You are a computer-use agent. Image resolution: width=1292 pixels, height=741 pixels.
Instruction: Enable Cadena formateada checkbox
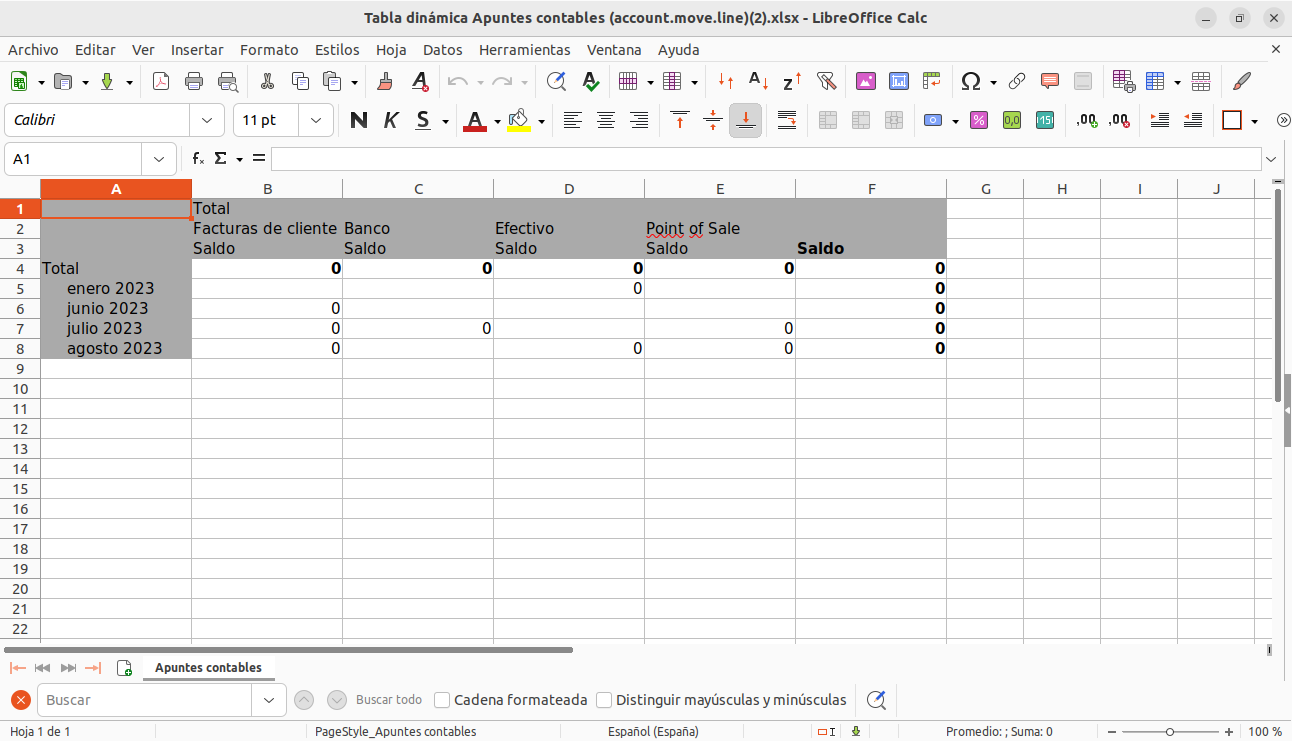click(x=443, y=700)
